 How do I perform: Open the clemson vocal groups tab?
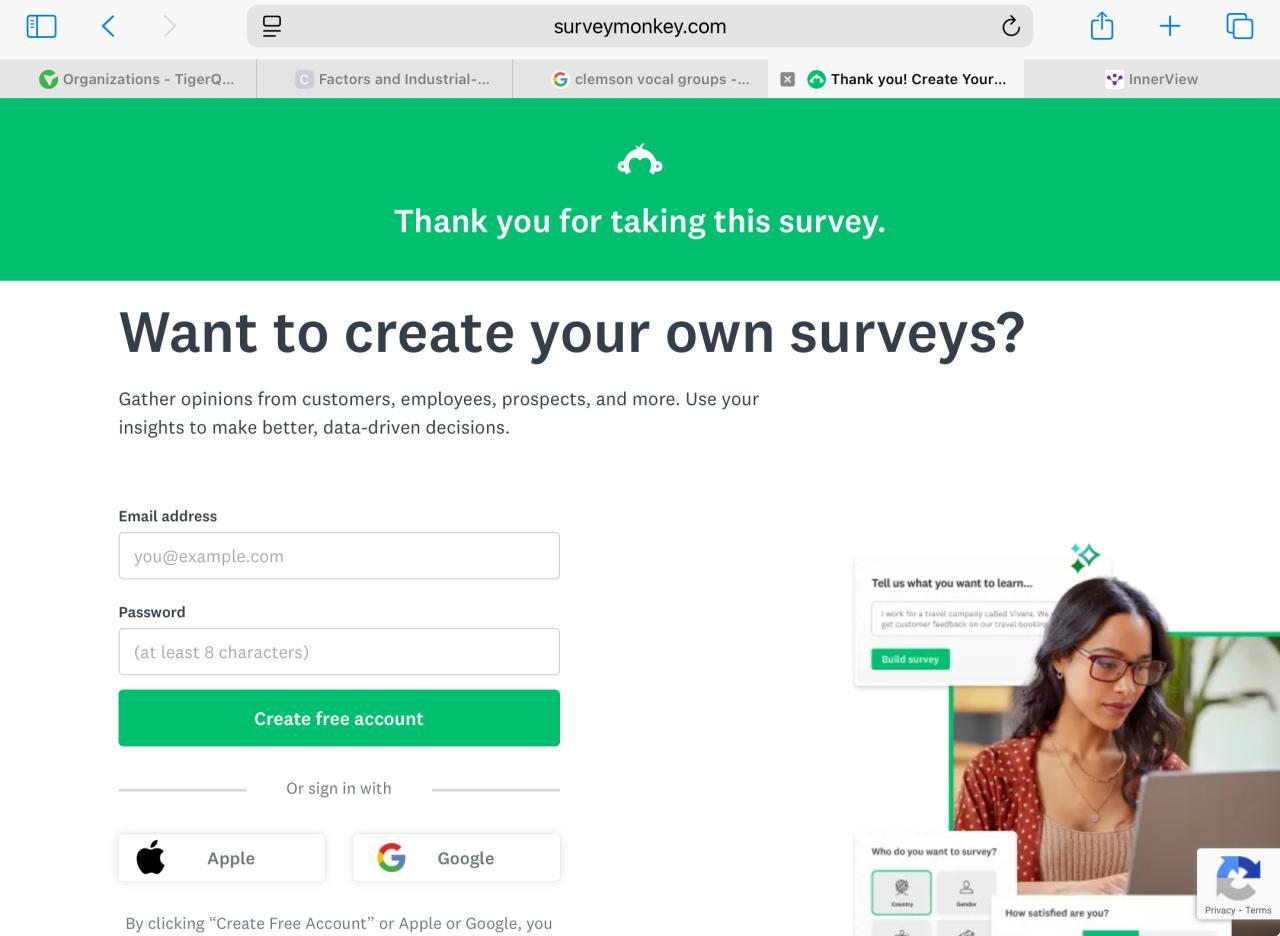(650, 79)
